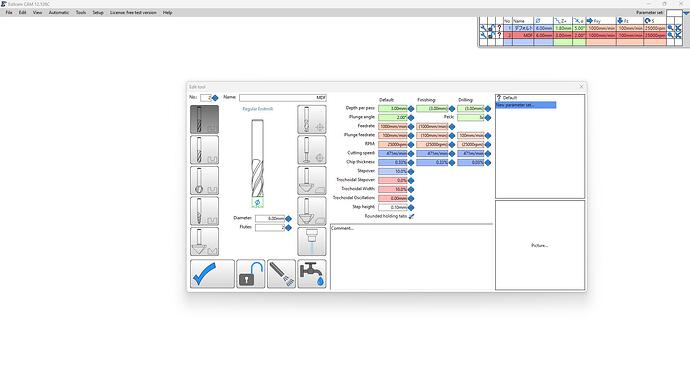Click the Trochoidal Width value field
Image resolution: width=690 pixels, height=370 pixels.
[393, 189]
